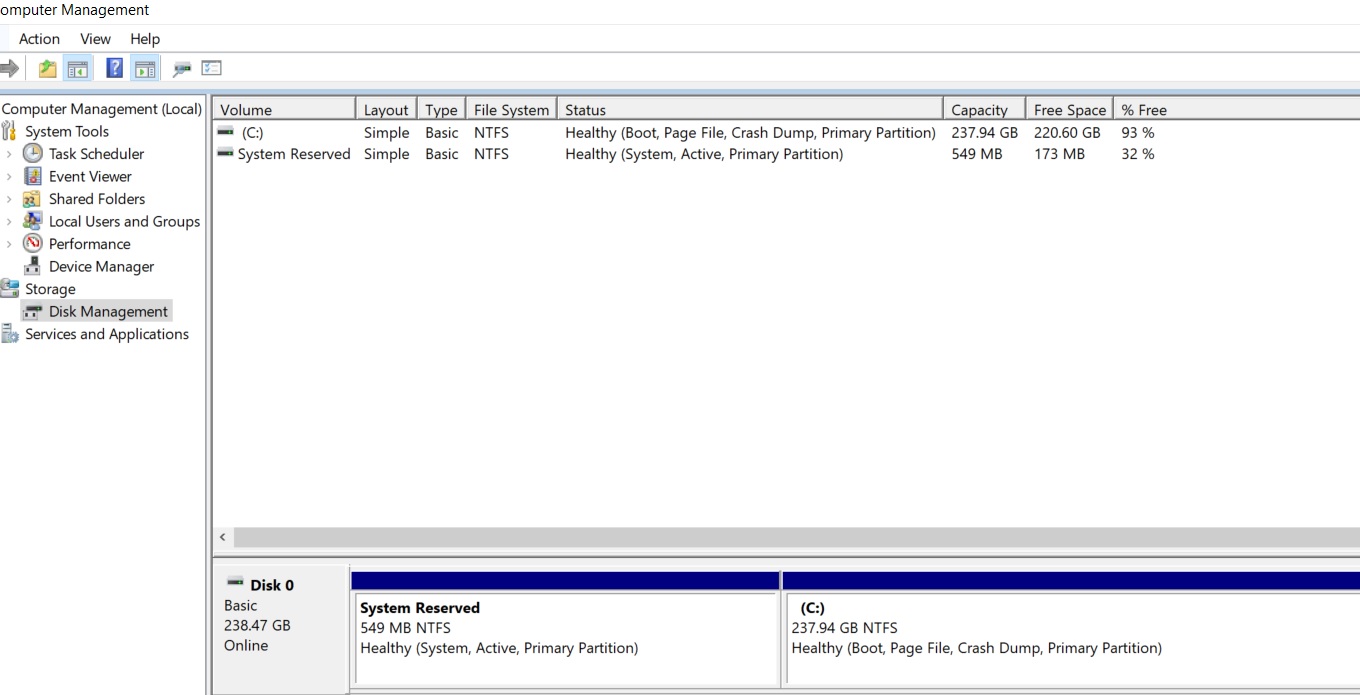Click the Rescan Disks toolbar icon
This screenshot has width=1360, height=695.
(x=183, y=67)
